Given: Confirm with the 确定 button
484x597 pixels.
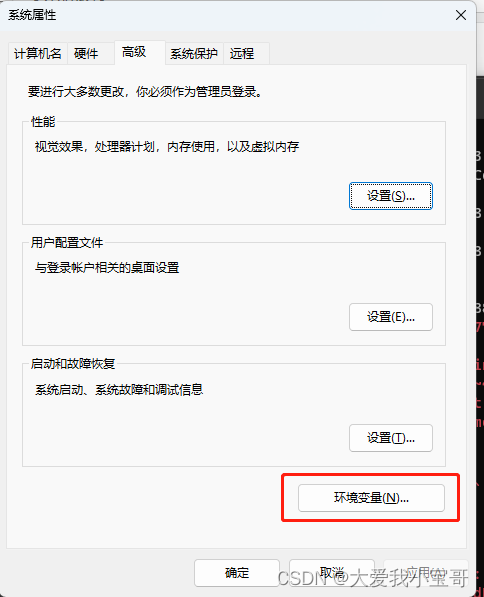Looking at the screenshot, I should pyautogui.click(x=237, y=573).
